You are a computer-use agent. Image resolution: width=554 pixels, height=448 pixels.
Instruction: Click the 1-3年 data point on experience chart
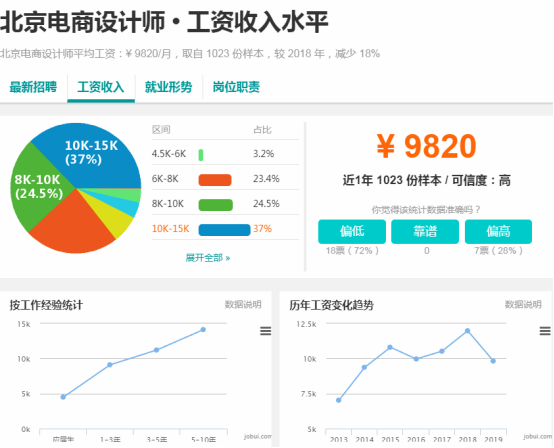click(110, 365)
